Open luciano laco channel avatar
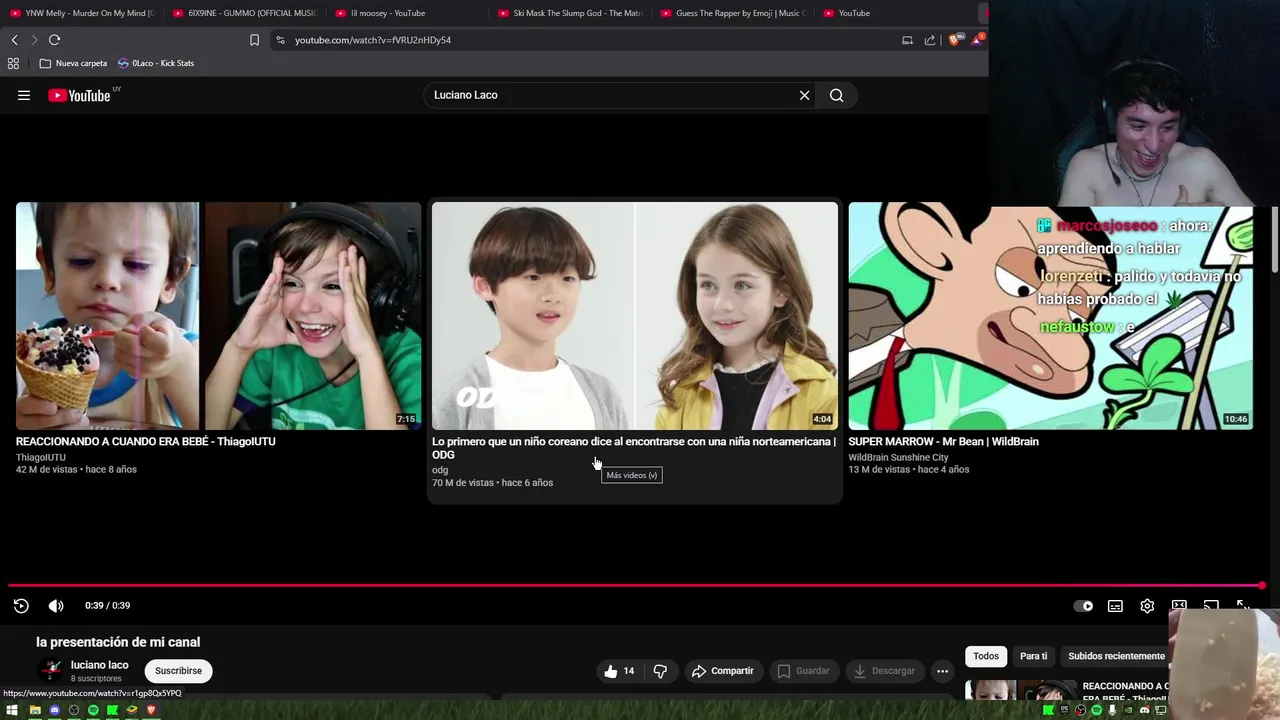The height and width of the screenshot is (720, 1280). click(x=51, y=670)
